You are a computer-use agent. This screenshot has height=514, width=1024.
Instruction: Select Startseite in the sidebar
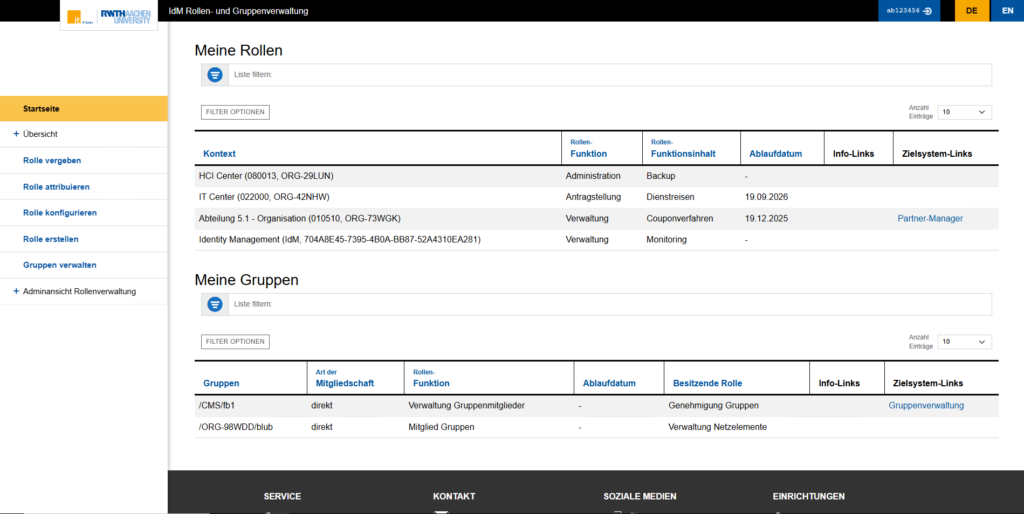(x=84, y=108)
